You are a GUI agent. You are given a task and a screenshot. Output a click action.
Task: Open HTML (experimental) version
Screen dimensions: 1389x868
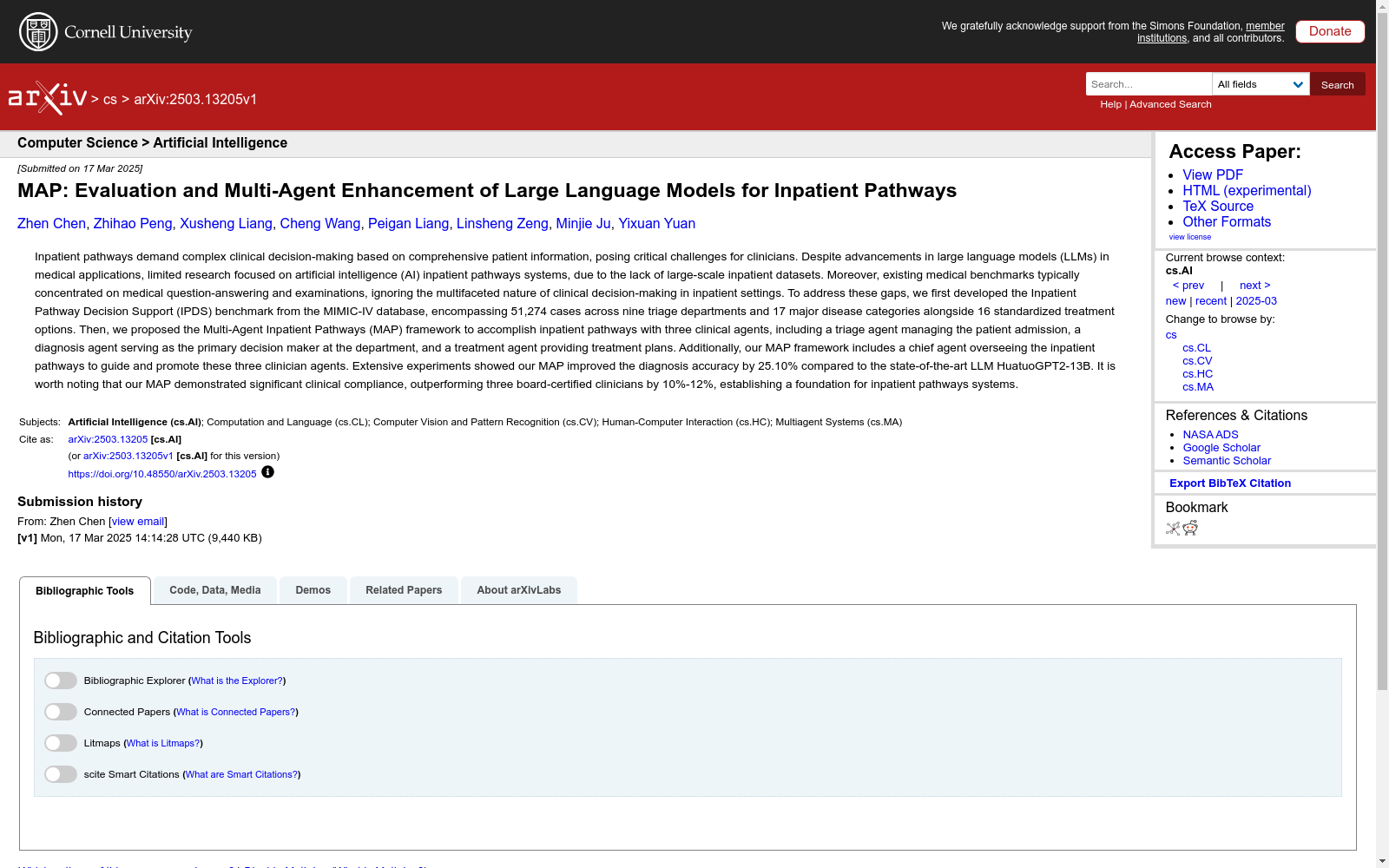pyautogui.click(x=1247, y=191)
